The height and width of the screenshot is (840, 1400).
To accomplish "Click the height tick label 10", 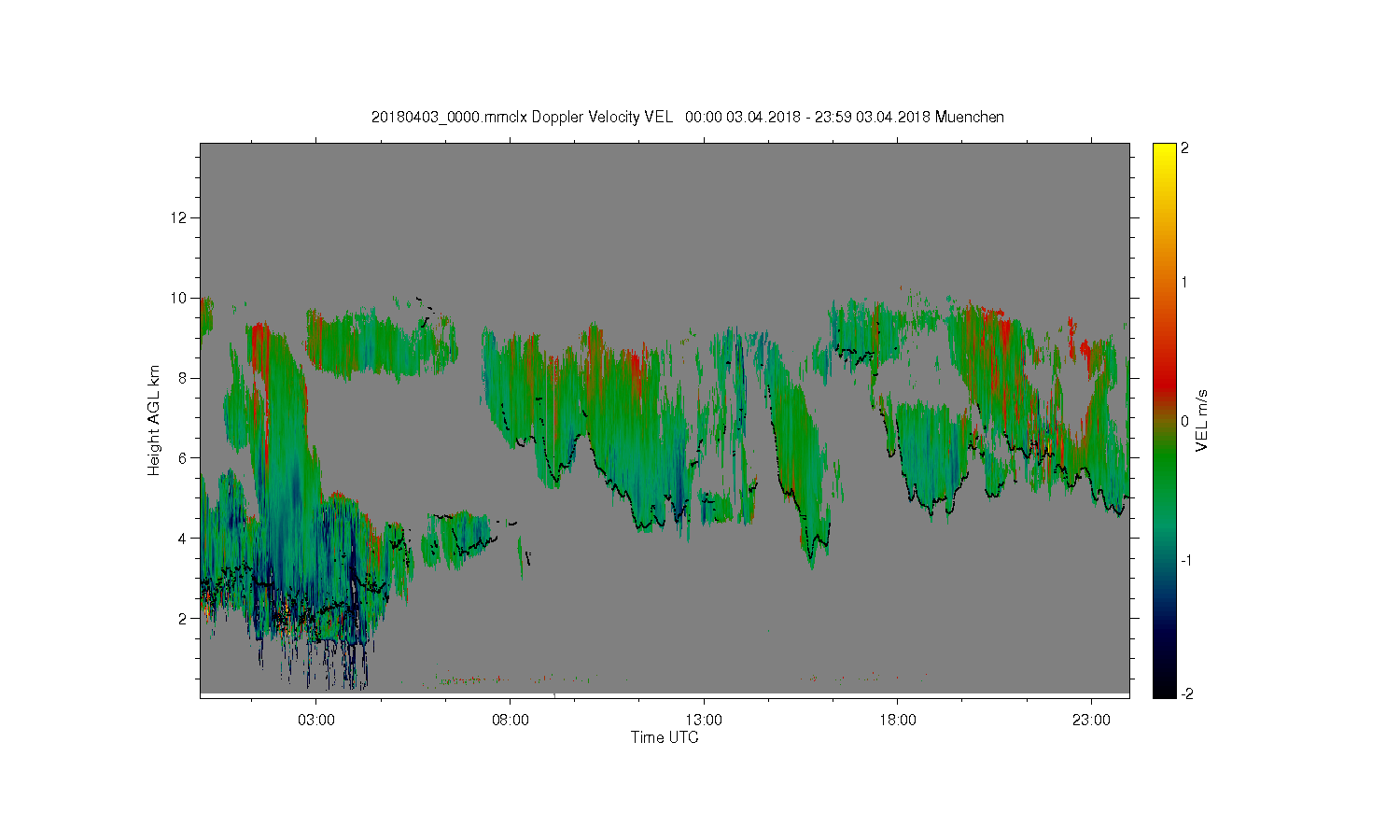I will click(x=180, y=298).
